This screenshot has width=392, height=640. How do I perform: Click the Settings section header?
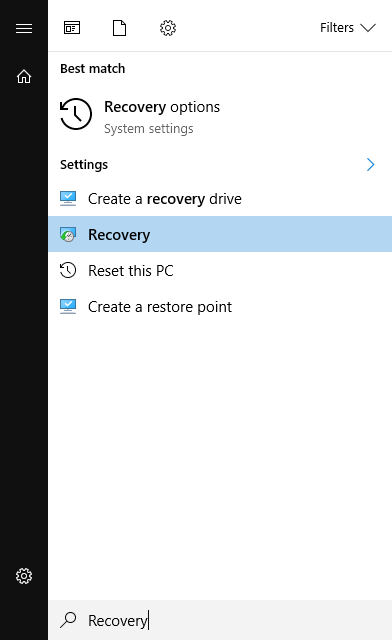[x=84, y=164]
